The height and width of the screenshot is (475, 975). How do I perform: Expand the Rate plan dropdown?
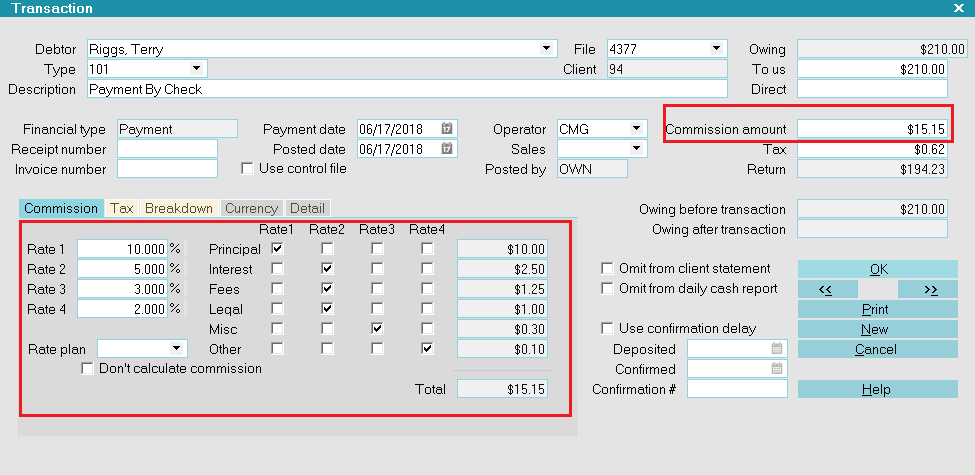tap(177, 349)
